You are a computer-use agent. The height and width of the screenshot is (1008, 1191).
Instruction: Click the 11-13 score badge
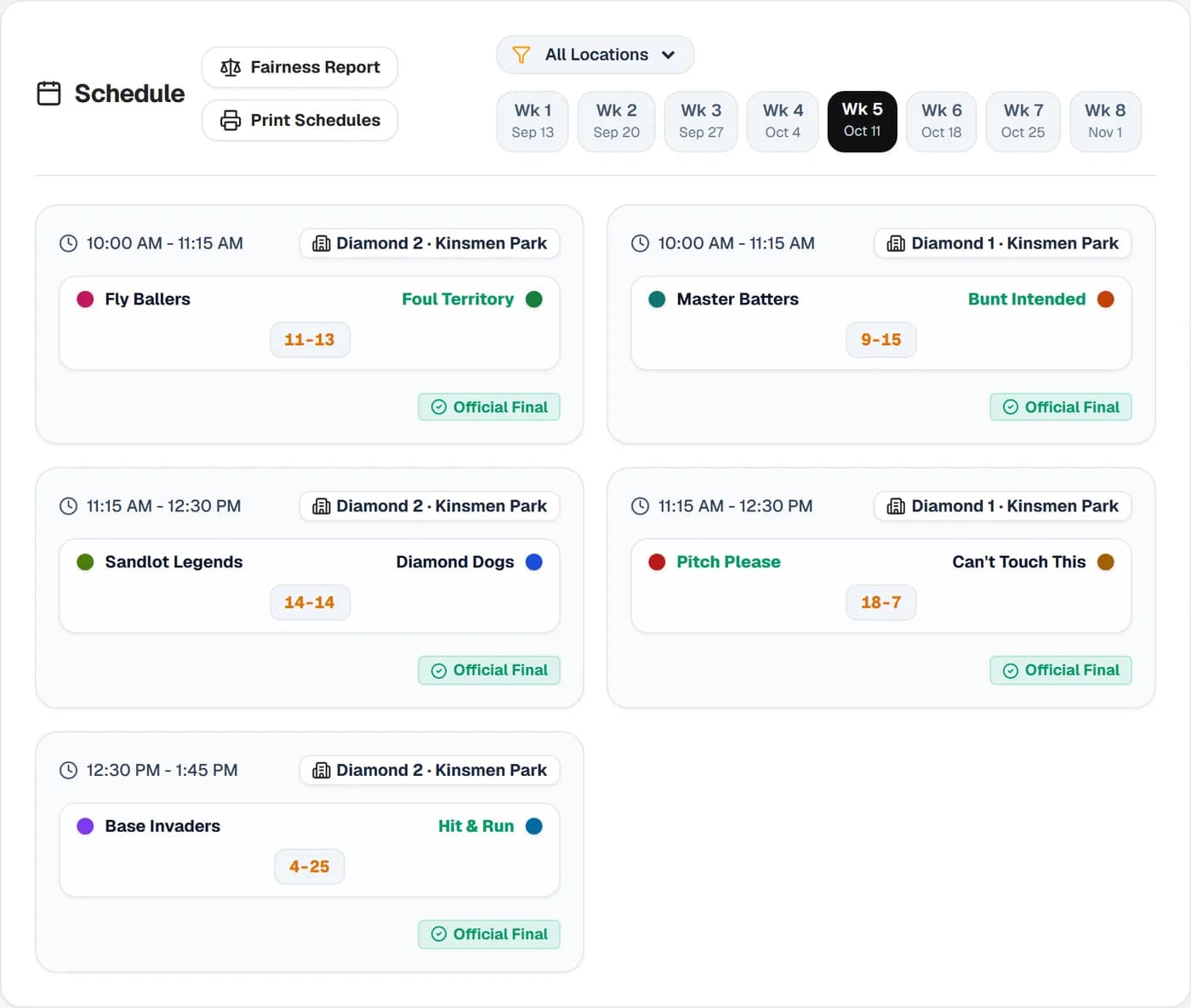[310, 339]
